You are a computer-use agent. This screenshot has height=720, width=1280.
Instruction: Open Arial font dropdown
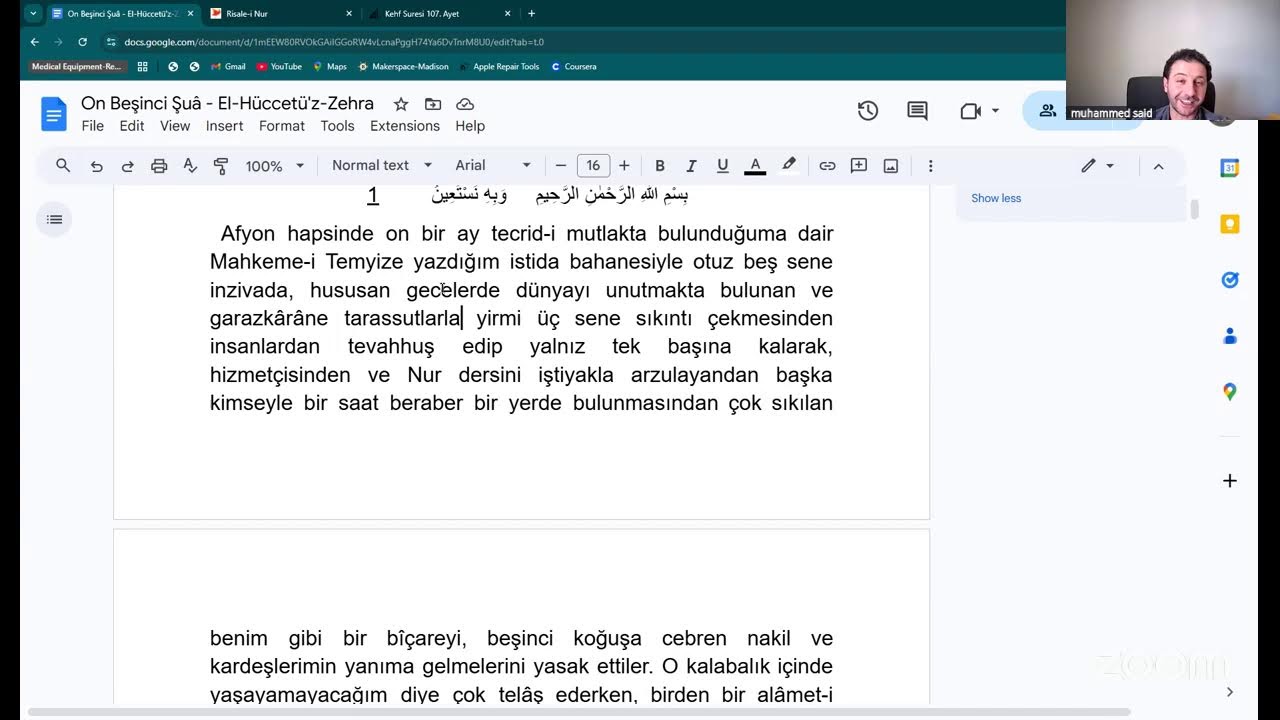(493, 166)
